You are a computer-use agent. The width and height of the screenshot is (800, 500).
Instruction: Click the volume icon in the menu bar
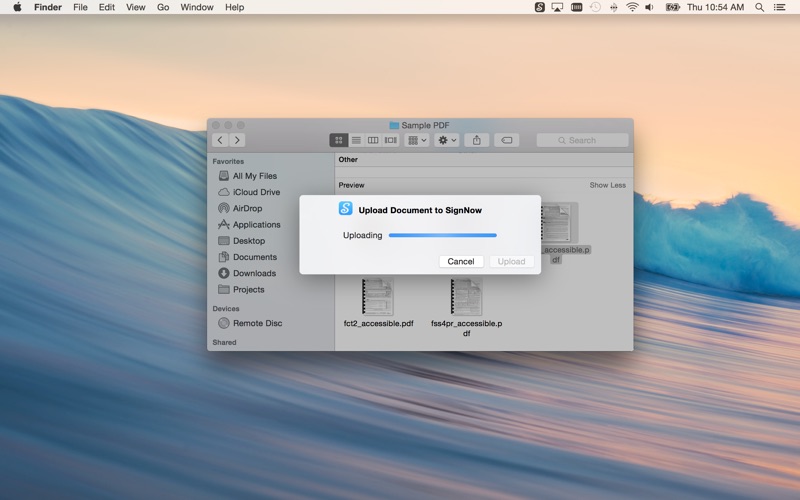click(649, 7)
